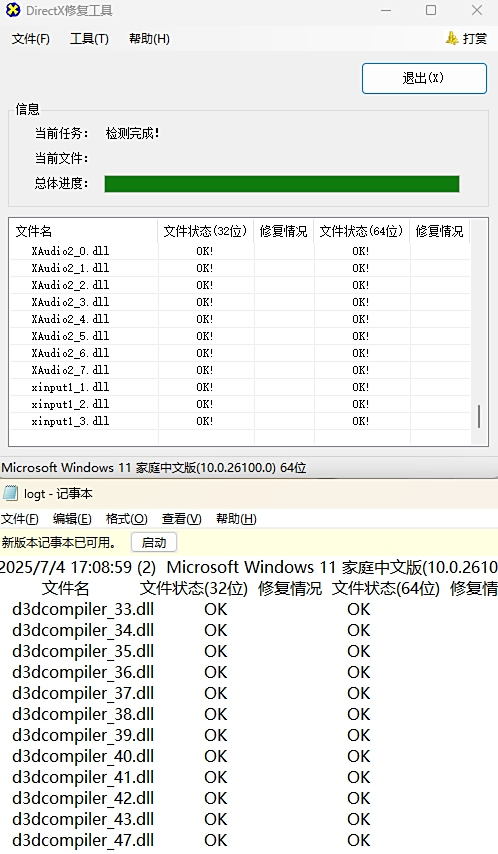
Task: Click d3dcompiler_42.dll line in Notepad
Action: pyautogui.click(x=83, y=798)
